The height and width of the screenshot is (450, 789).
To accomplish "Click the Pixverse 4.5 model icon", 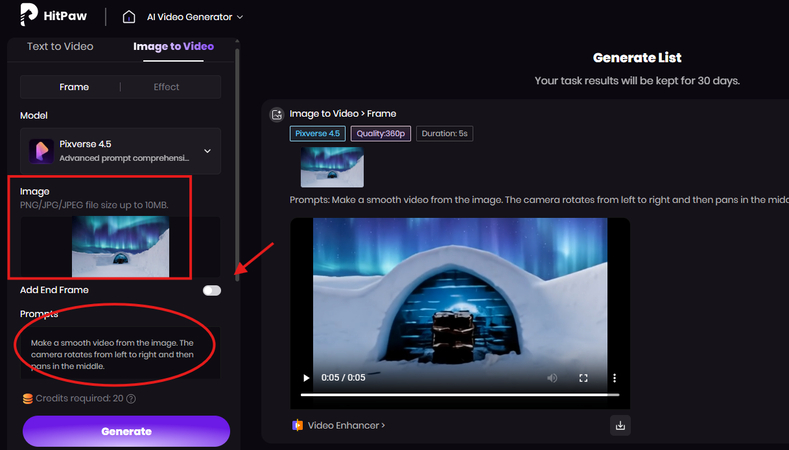I will pyautogui.click(x=41, y=150).
